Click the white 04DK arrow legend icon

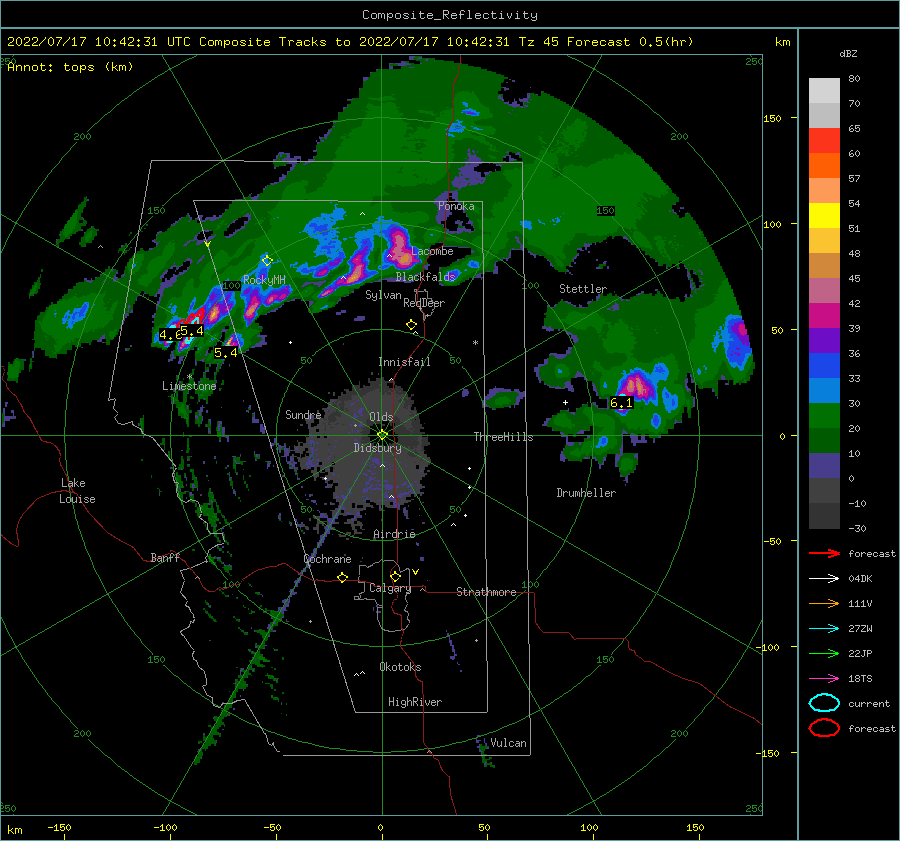(824, 578)
